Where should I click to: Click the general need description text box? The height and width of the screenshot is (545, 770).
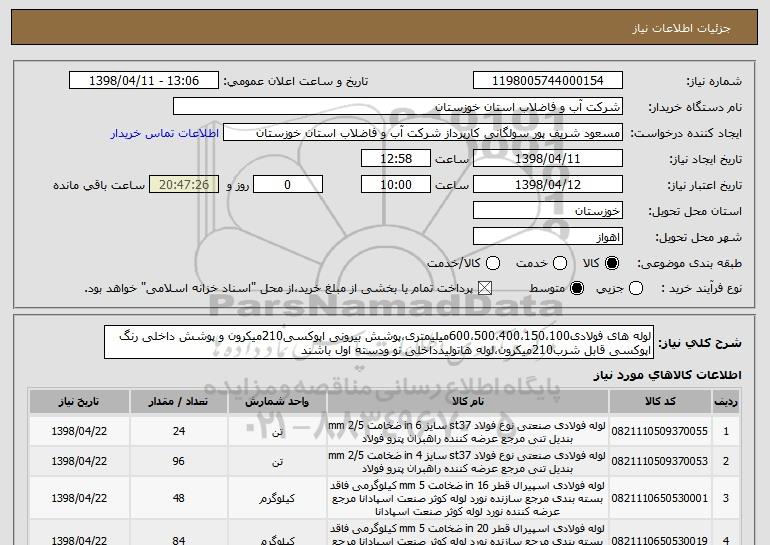[x=379, y=342]
